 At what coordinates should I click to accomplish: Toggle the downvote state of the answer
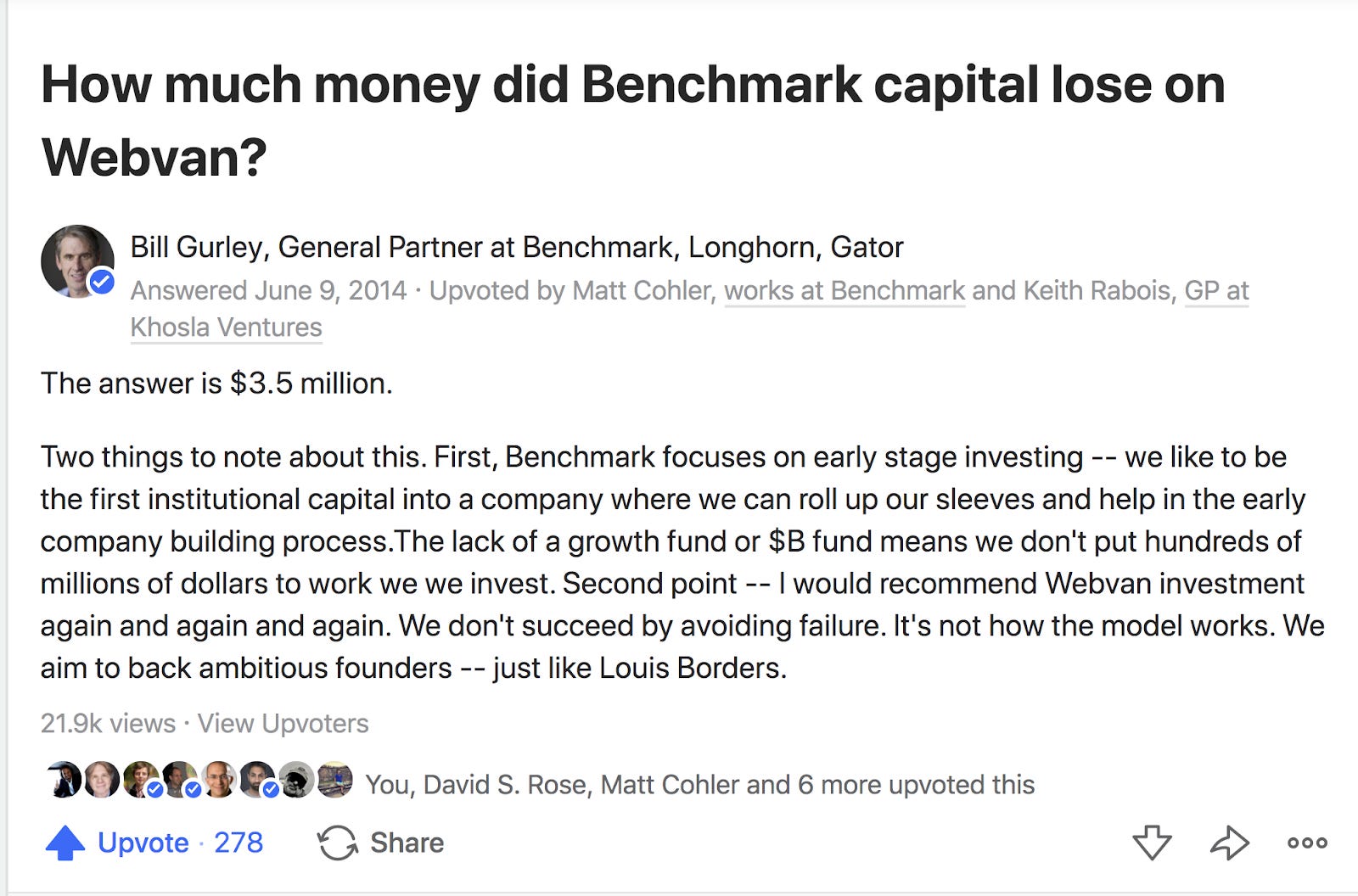[x=1152, y=843]
